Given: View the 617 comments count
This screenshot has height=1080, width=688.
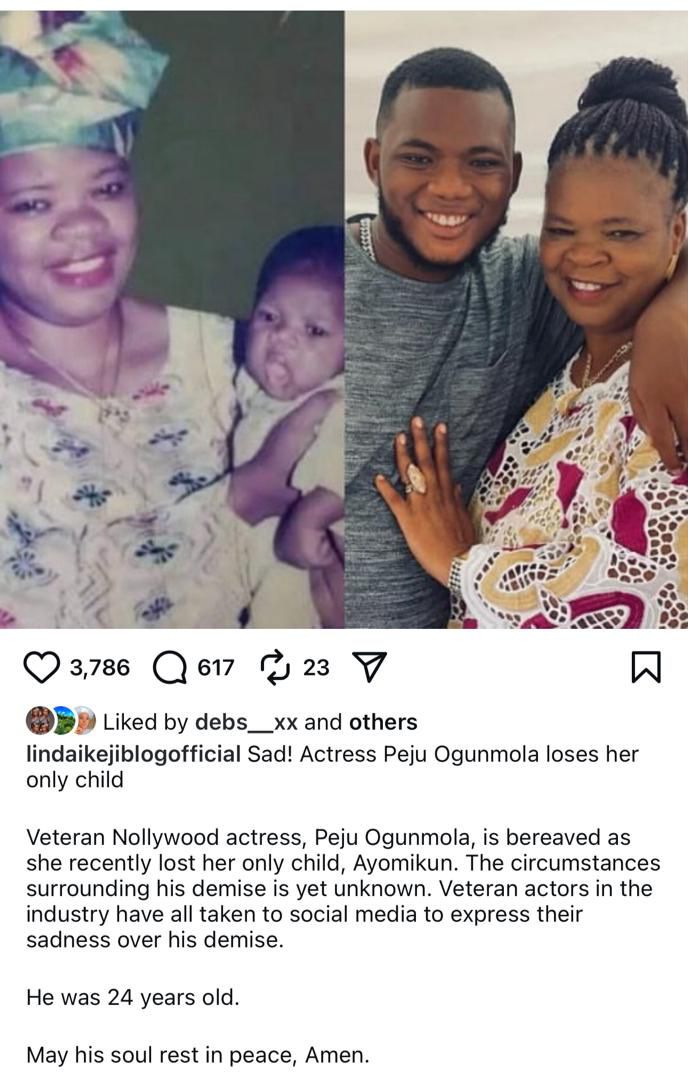Looking at the screenshot, I should coord(216,667).
